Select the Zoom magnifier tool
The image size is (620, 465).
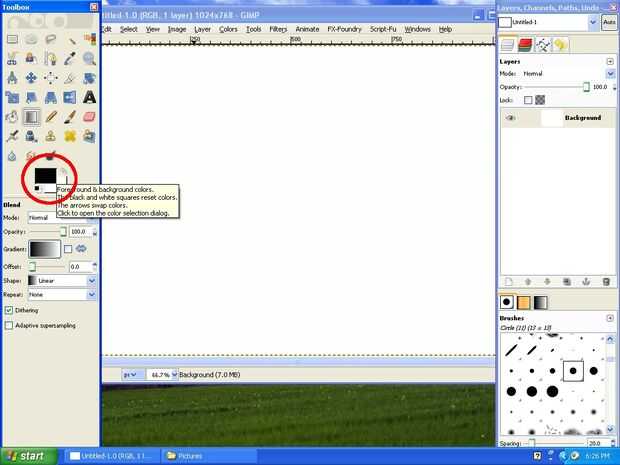(x=89, y=59)
